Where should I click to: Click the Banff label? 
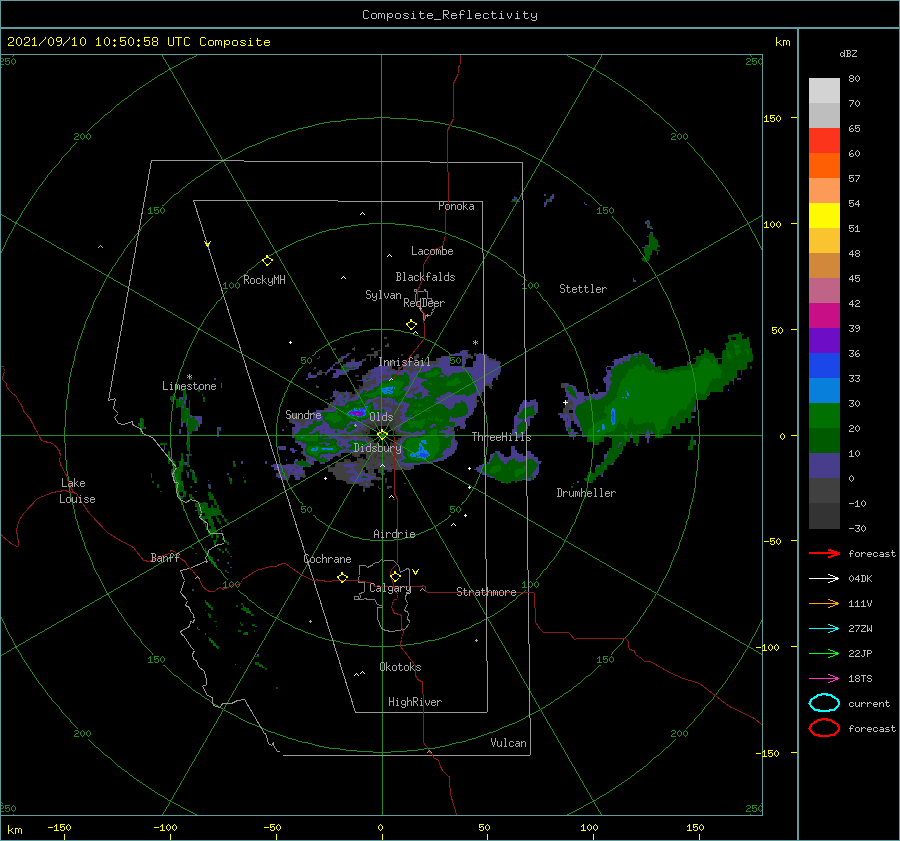tap(165, 557)
